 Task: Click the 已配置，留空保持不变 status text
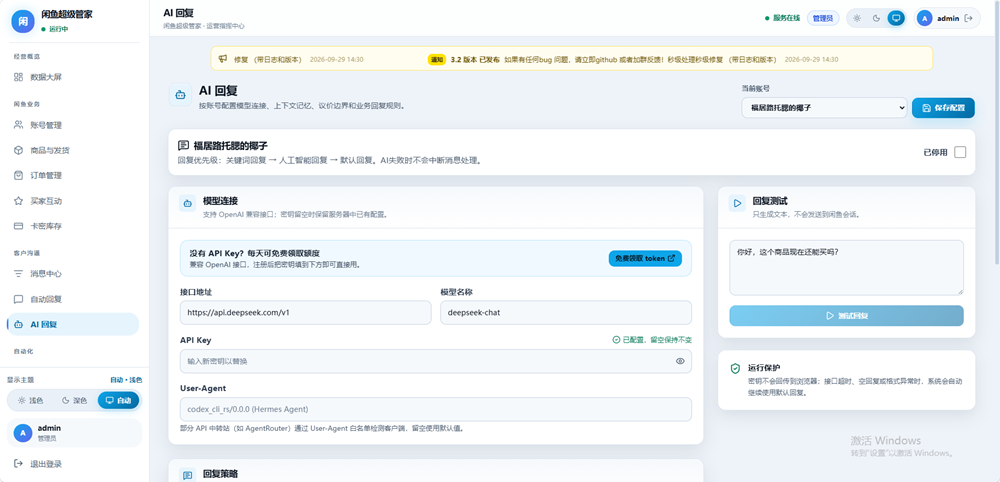pos(658,340)
